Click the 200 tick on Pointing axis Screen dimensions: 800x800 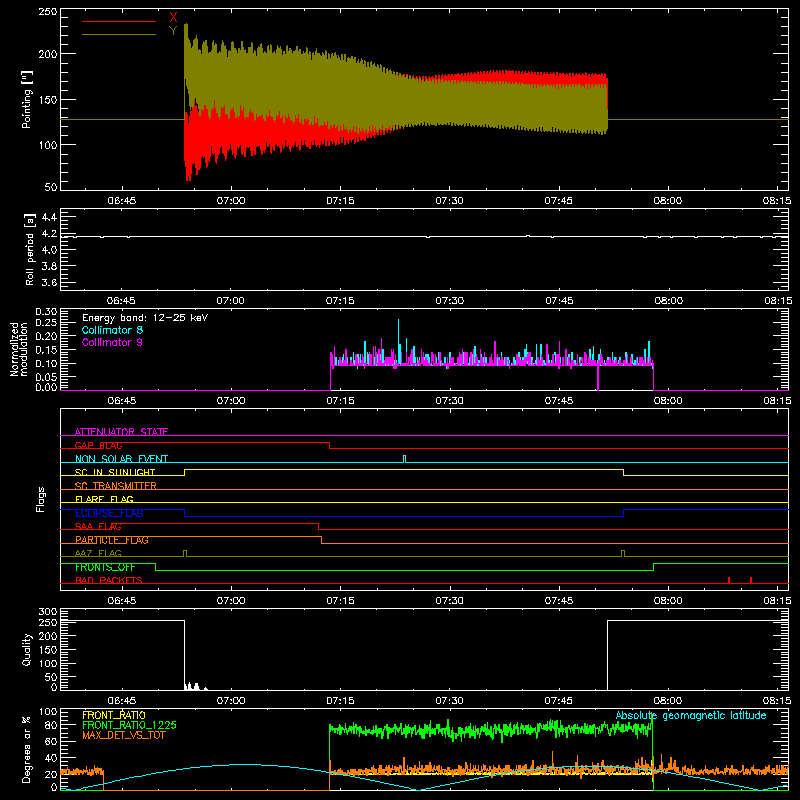[48, 54]
